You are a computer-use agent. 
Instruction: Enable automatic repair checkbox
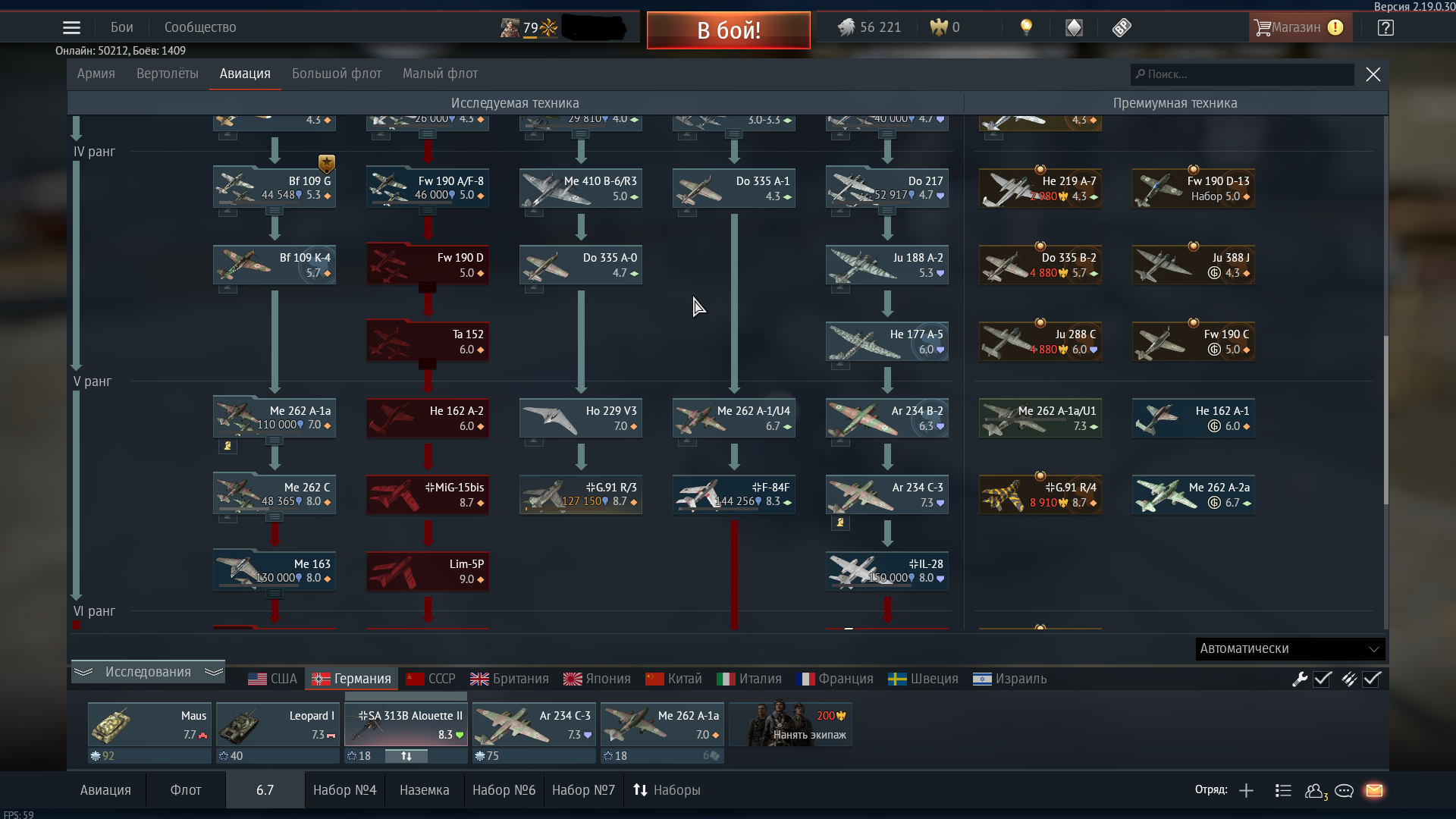(x=1323, y=679)
